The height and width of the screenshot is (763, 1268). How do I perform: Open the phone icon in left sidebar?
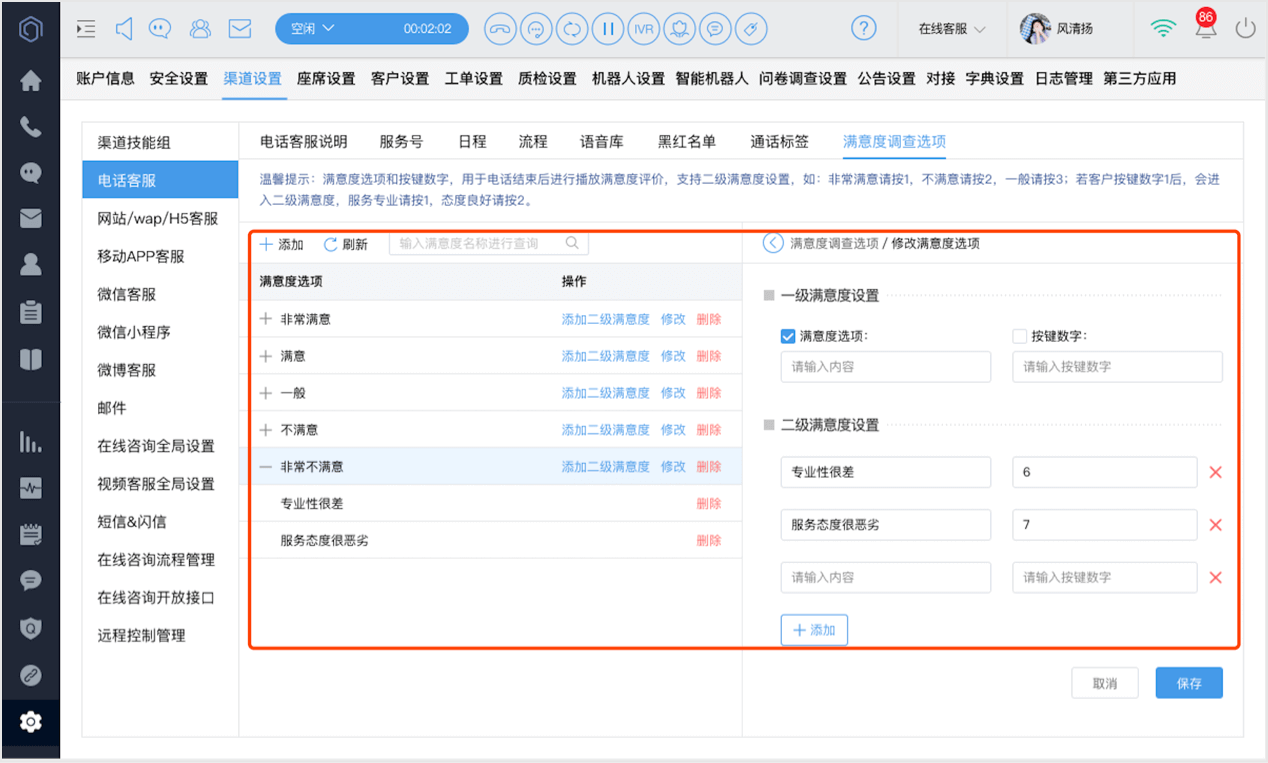tap(31, 127)
